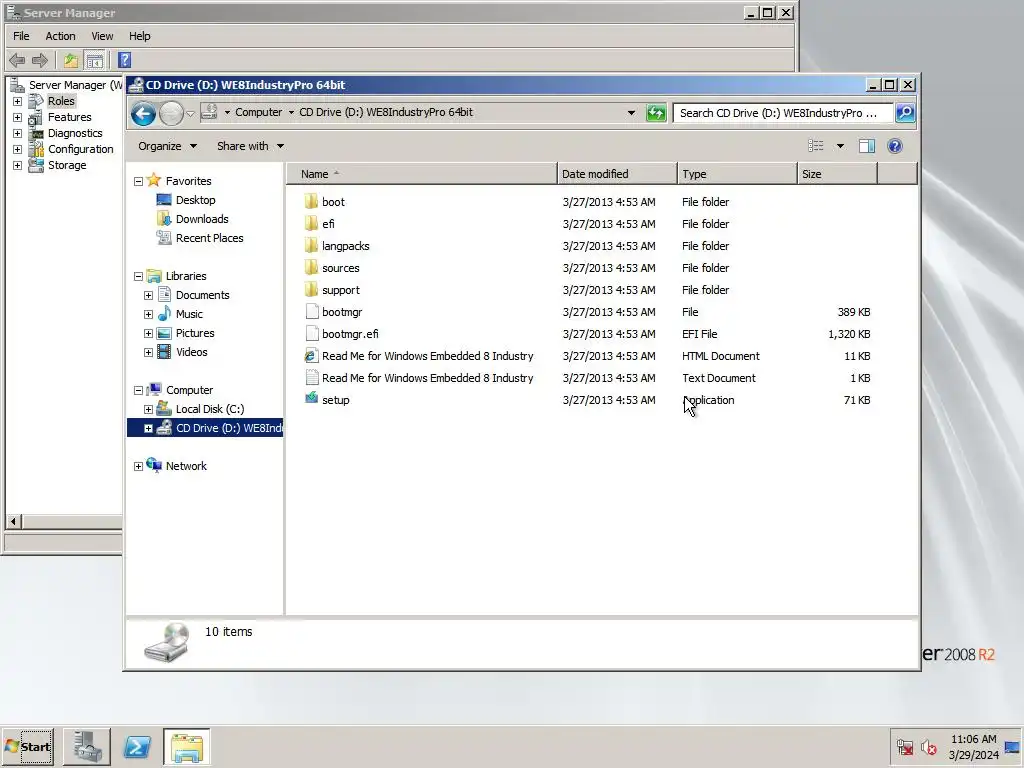Click the network status tray icon
This screenshot has height=768, width=1024.
pyautogui.click(x=904, y=746)
